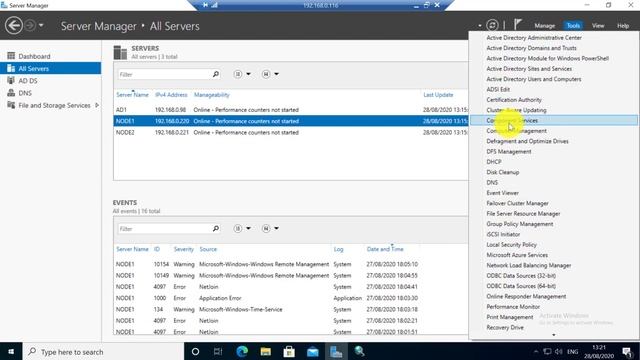Viewport: 640px width, 360px height.
Task: Open the Manage menu
Action: (544, 26)
